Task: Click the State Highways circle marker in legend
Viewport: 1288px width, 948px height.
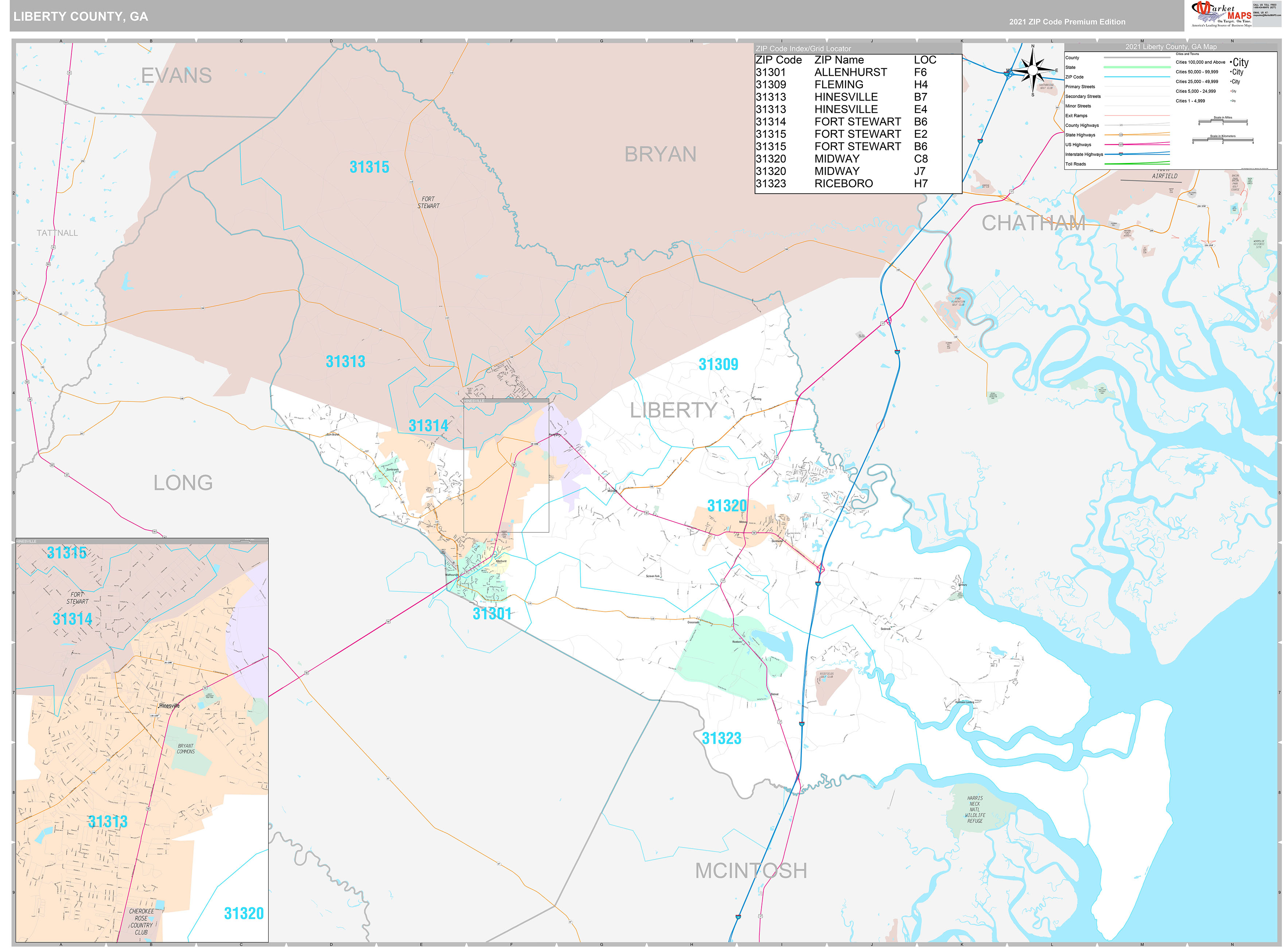Action: (1120, 135)
